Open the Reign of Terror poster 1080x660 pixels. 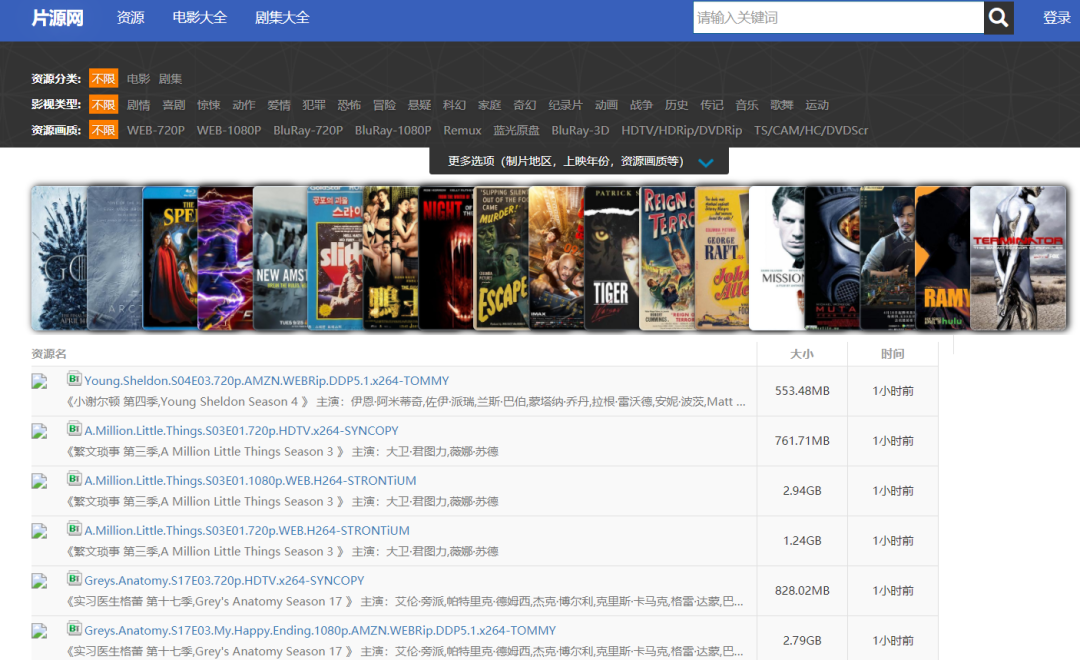coord(667,258)
